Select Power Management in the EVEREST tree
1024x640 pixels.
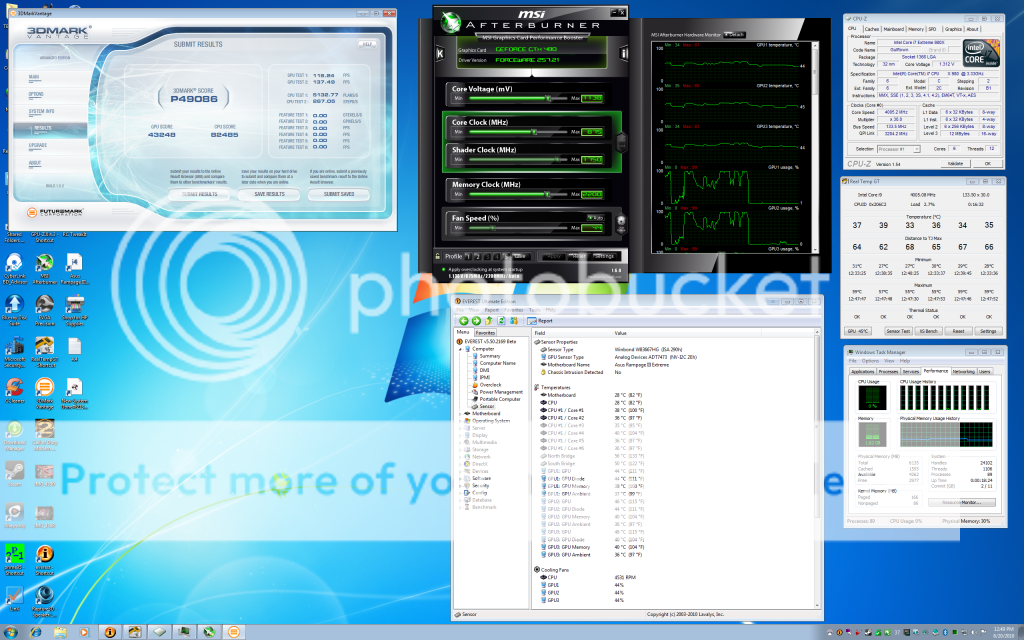501,392
